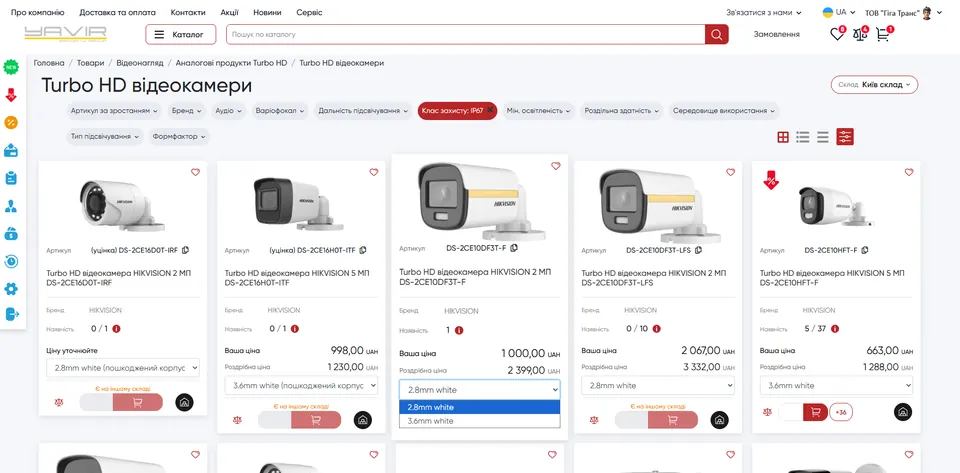The width and height of the screenshot is (960, 473).
Task: Click the Відеонагляд breadcrumb
Action: [140, 63]
